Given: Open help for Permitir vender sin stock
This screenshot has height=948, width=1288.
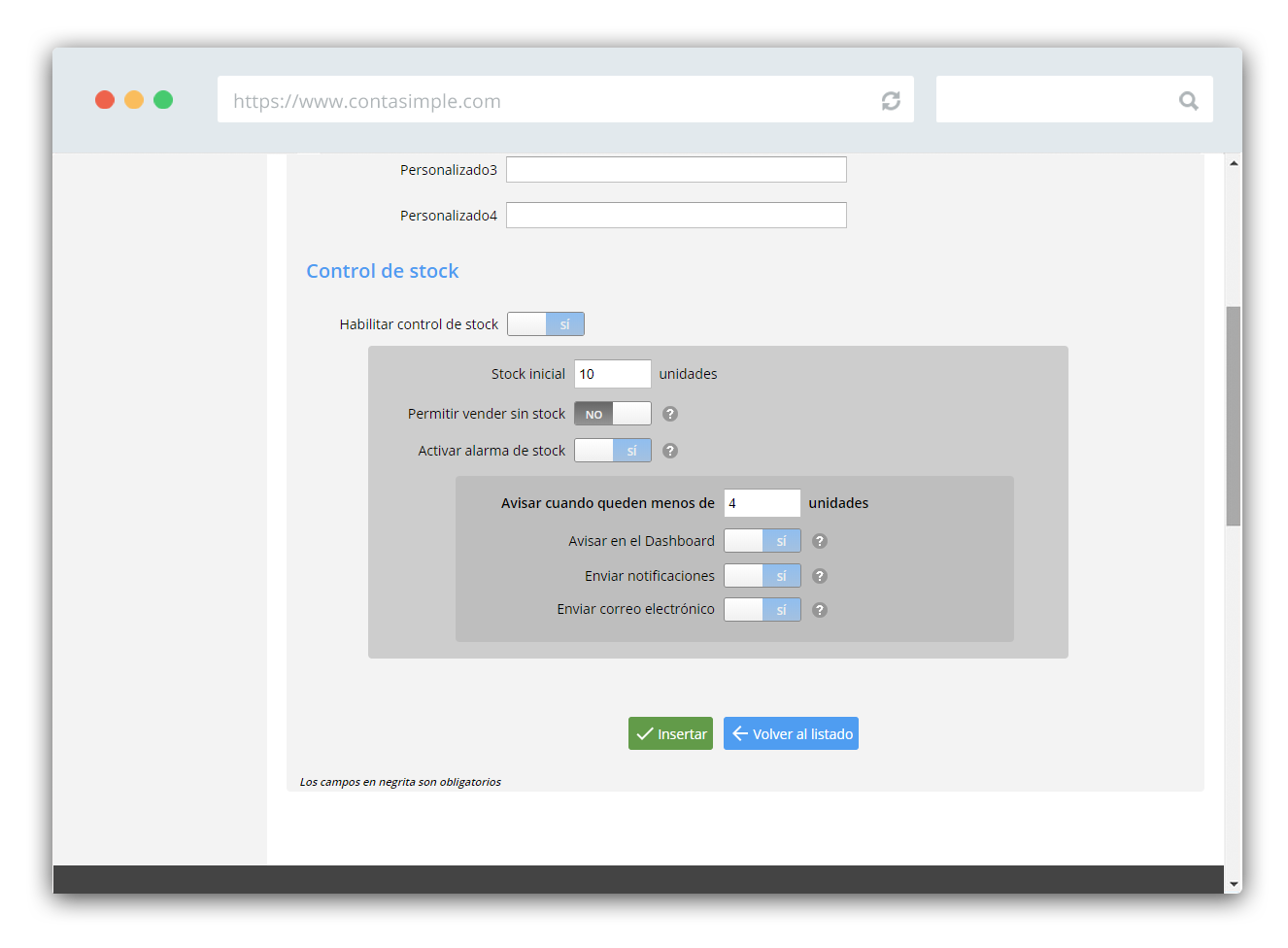Looking at the screenshot, I should pos(670,414).
